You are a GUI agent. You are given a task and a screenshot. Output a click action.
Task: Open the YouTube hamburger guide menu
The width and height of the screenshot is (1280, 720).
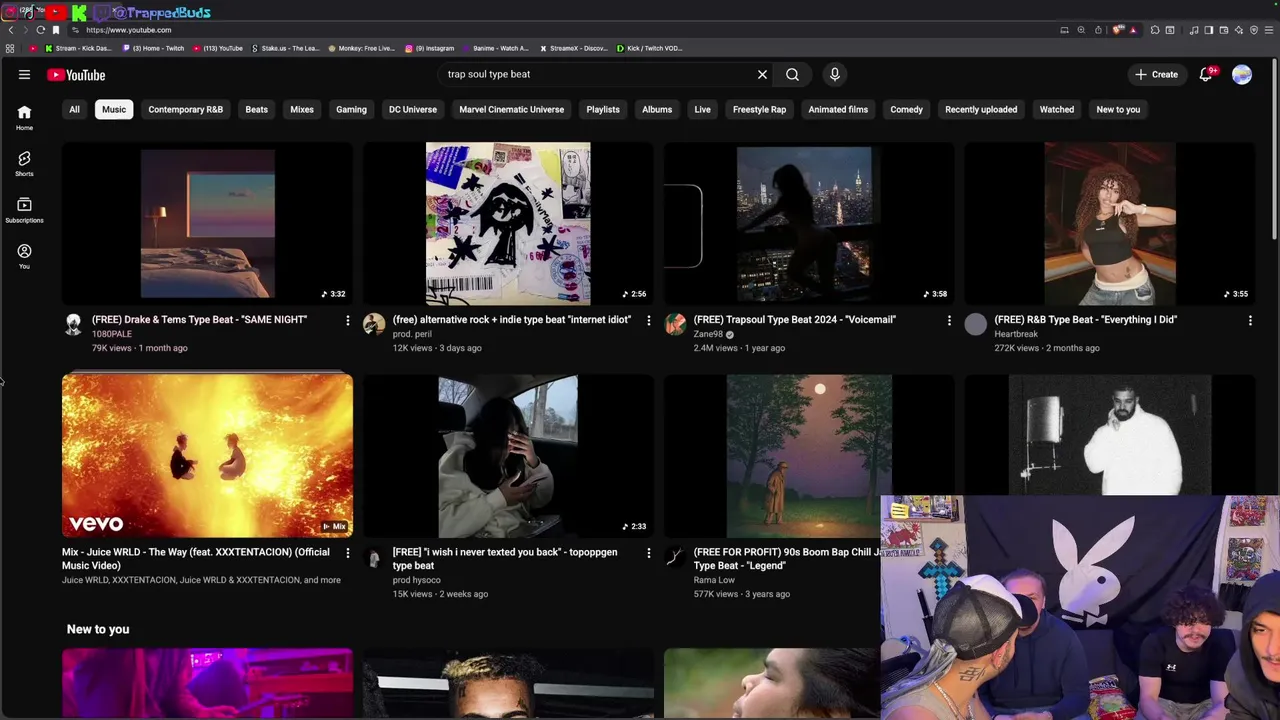pos(24,74)
